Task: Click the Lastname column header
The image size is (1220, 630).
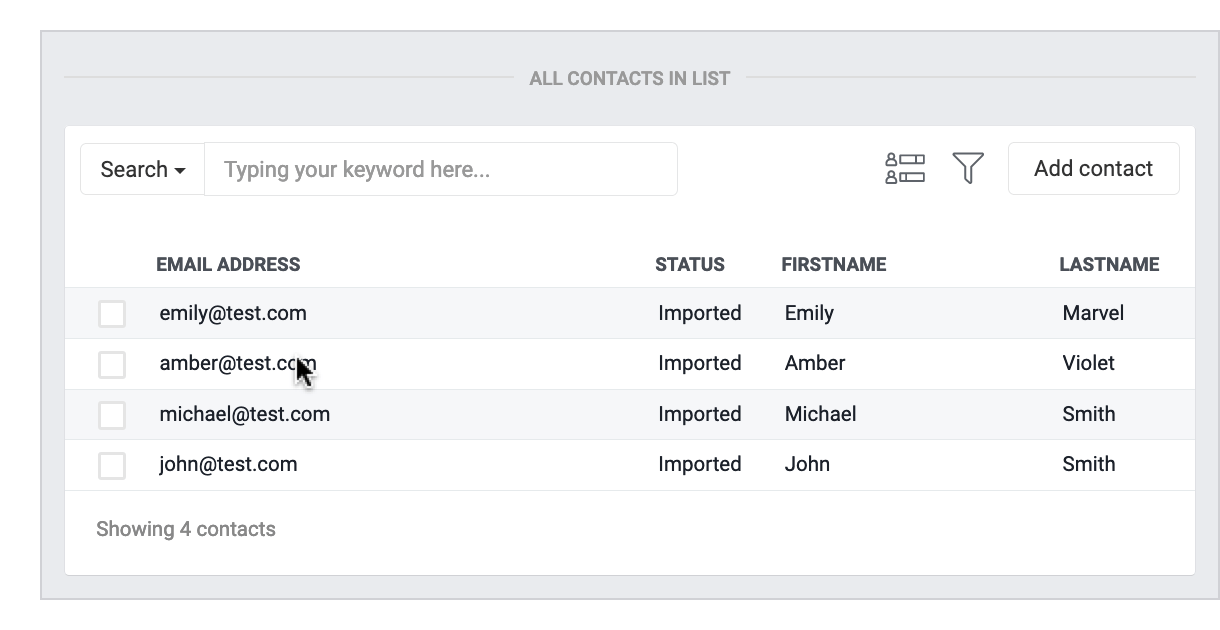Action: 1109,265
